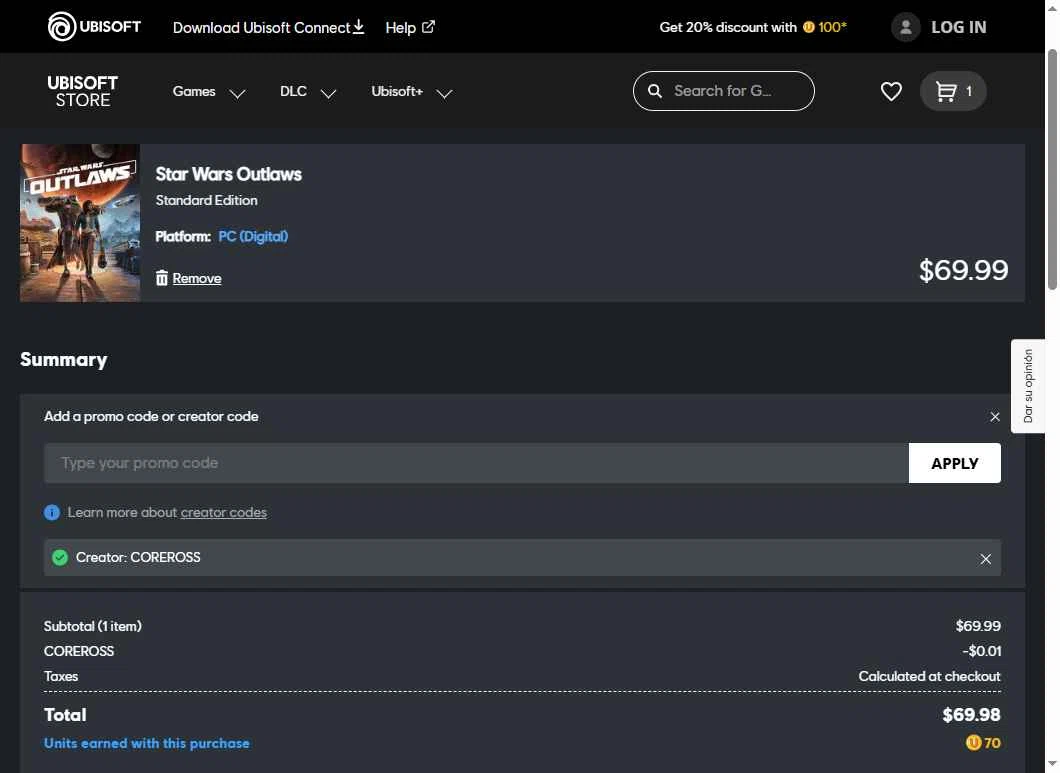Open Units earned with this purchase
This screenshot has height=773, width=1060.
(x=147, y=743)
